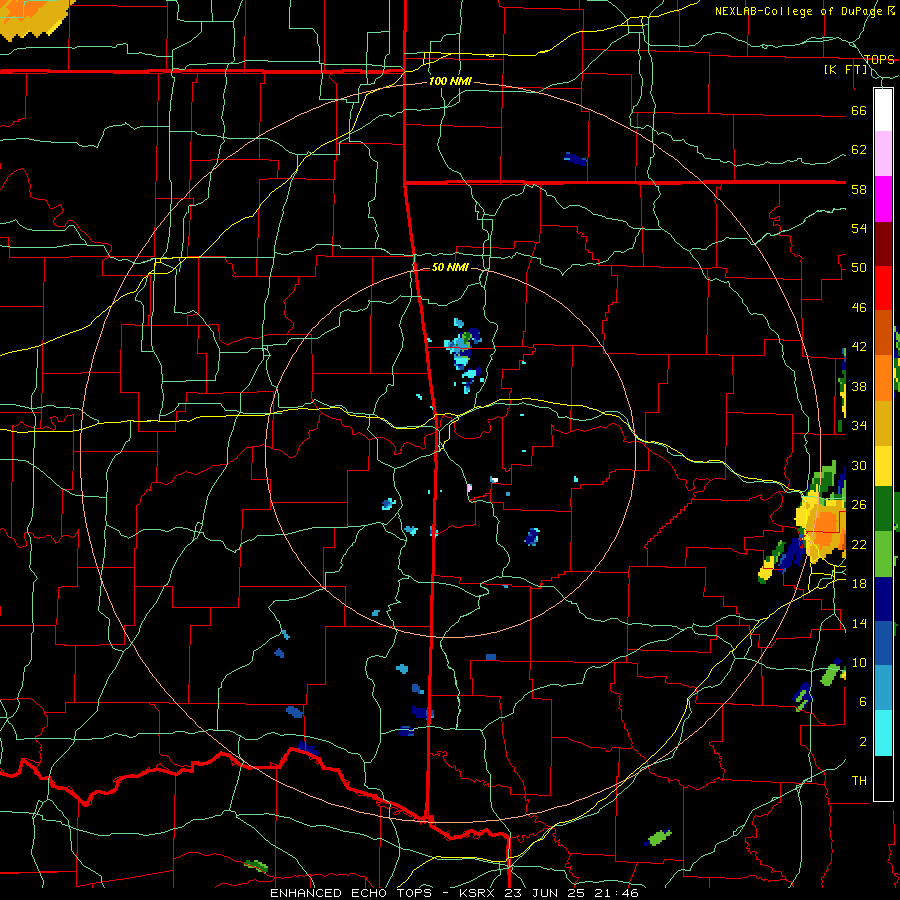900x900 pixels.
Task: Pick the yellow legend swatch near 30
Action: pyautogui.click(x=883, y=466)
